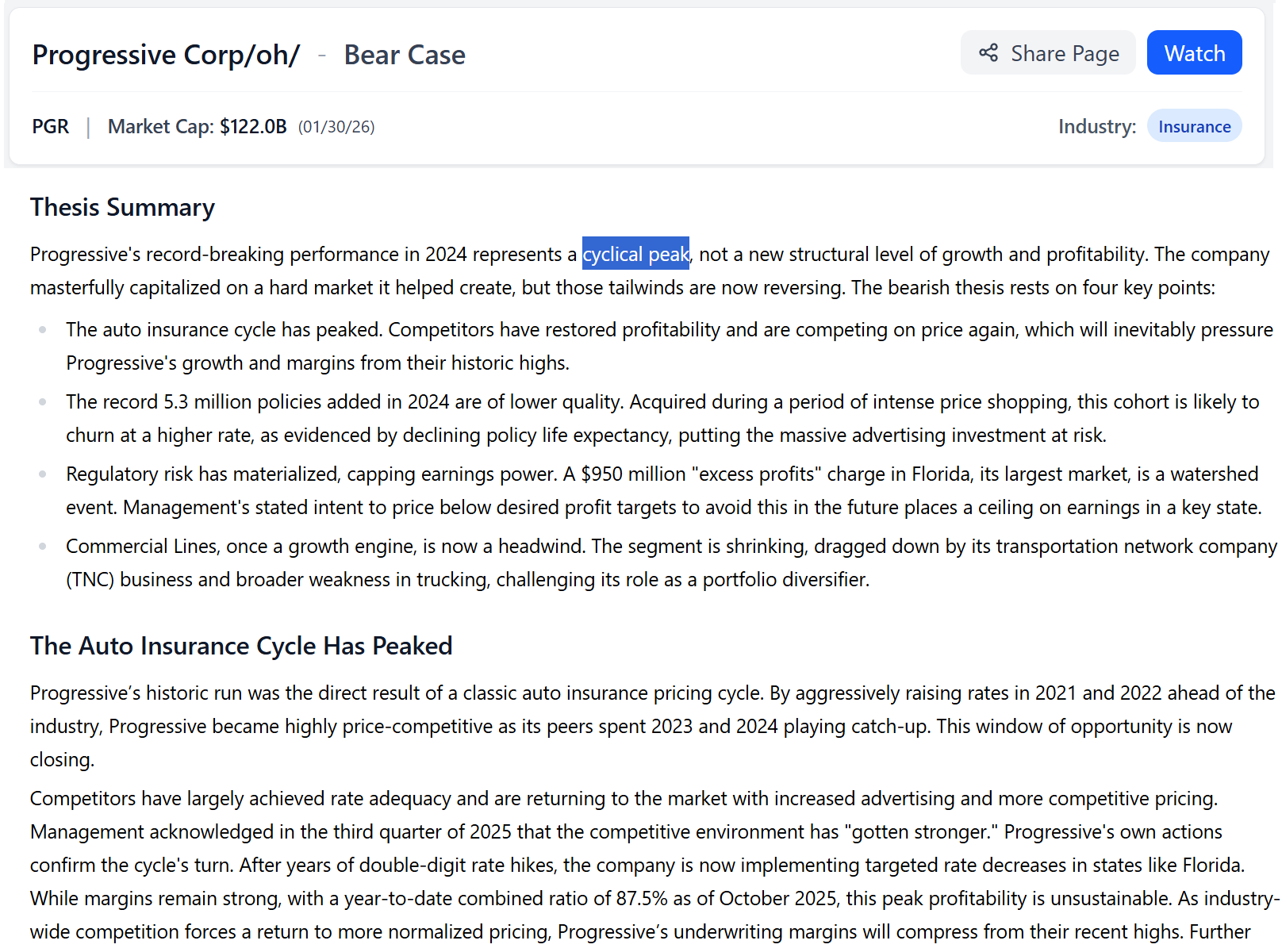Click the dash between title and Bear Case
The width and height of the screenshot is (1282, 952).
tap(320, 55)
